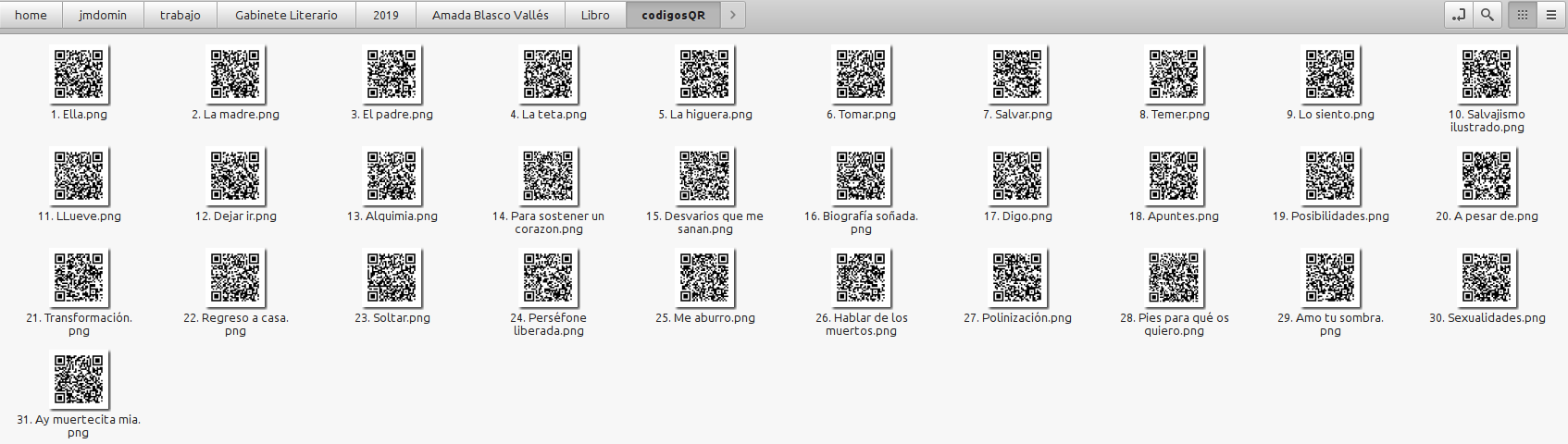The height and width of the screenshot is (444, 1568).
Task: Click the '20. A pesar de.png' file name
Action: pyautogui.click(x=1487, y=216)
